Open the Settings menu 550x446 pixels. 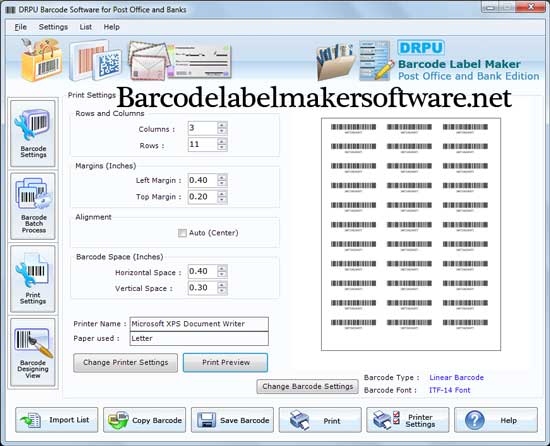tap(53, 27)
